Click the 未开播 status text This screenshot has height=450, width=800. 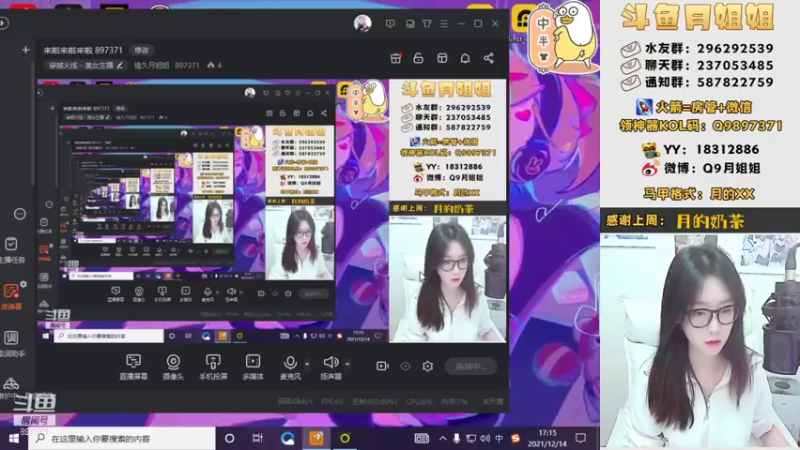tap(492, 402)
